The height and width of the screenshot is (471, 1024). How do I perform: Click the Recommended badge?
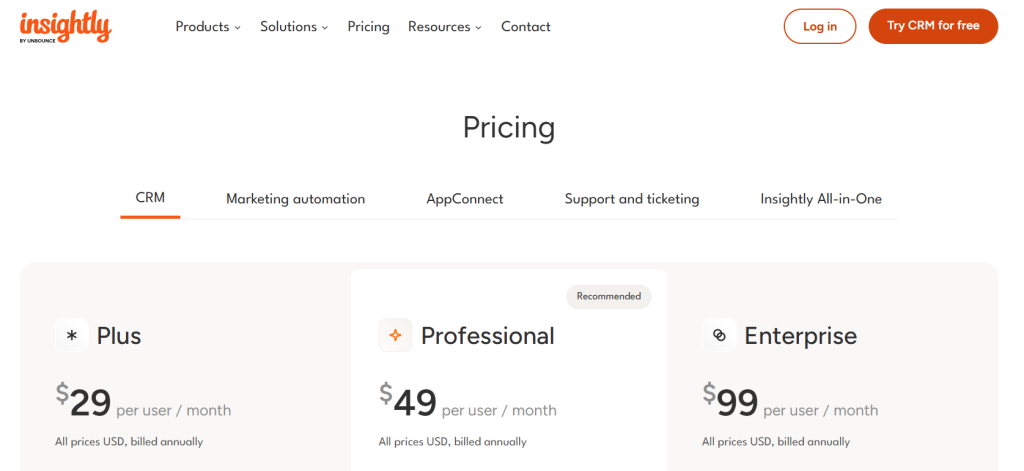click(x=609, y=297)
